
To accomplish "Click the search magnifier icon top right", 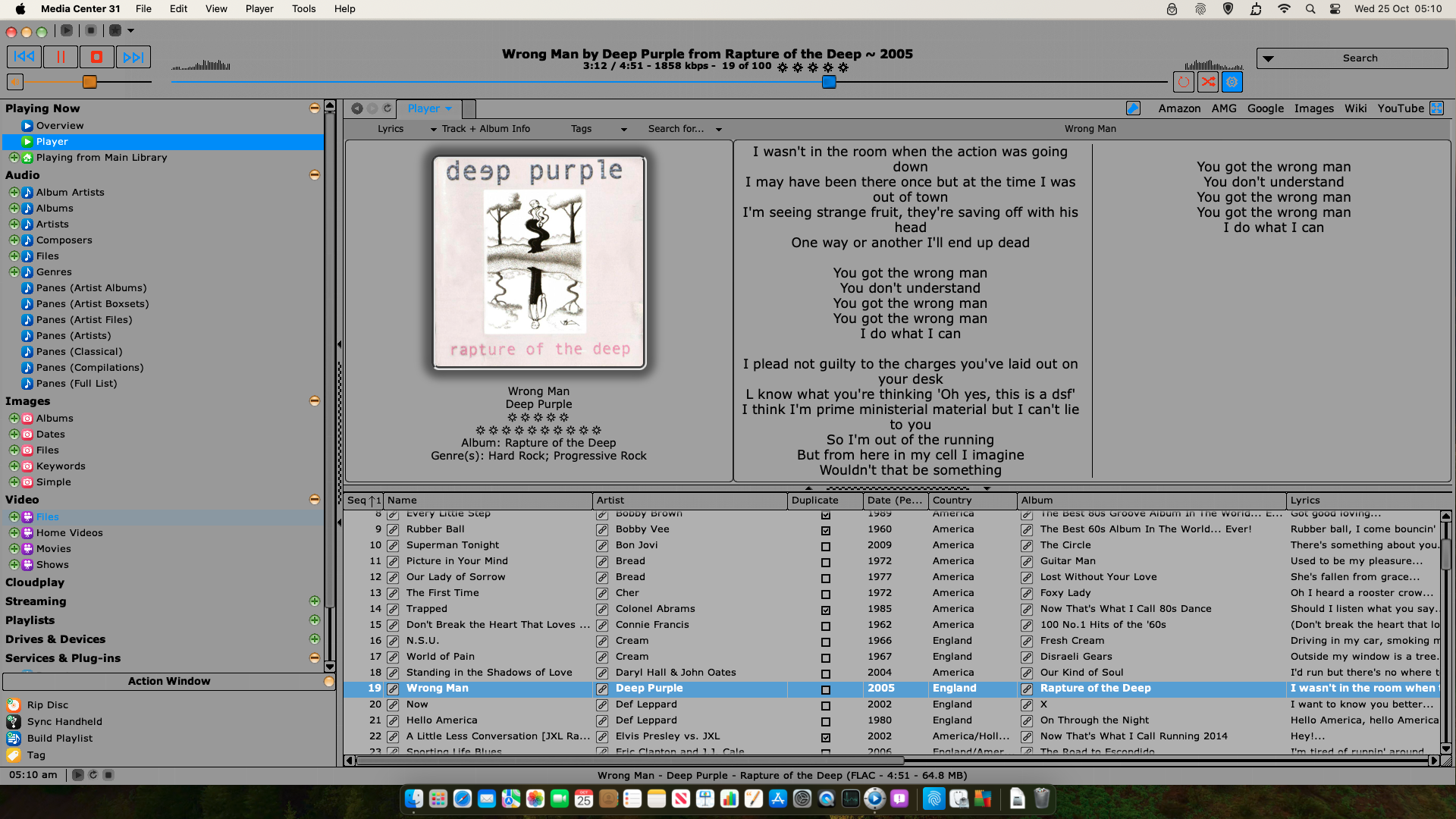I will (1309, 9).
